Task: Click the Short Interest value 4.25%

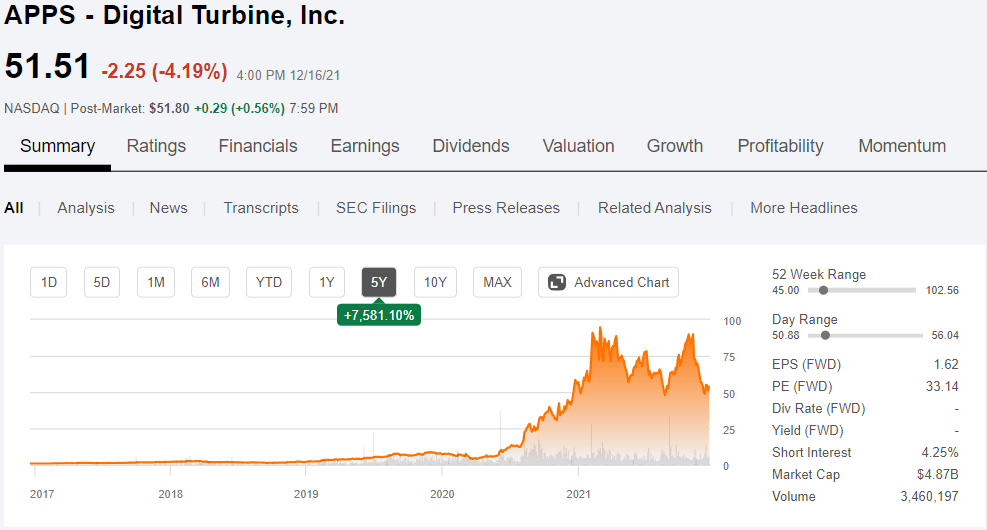Action: tap(940, 453)
